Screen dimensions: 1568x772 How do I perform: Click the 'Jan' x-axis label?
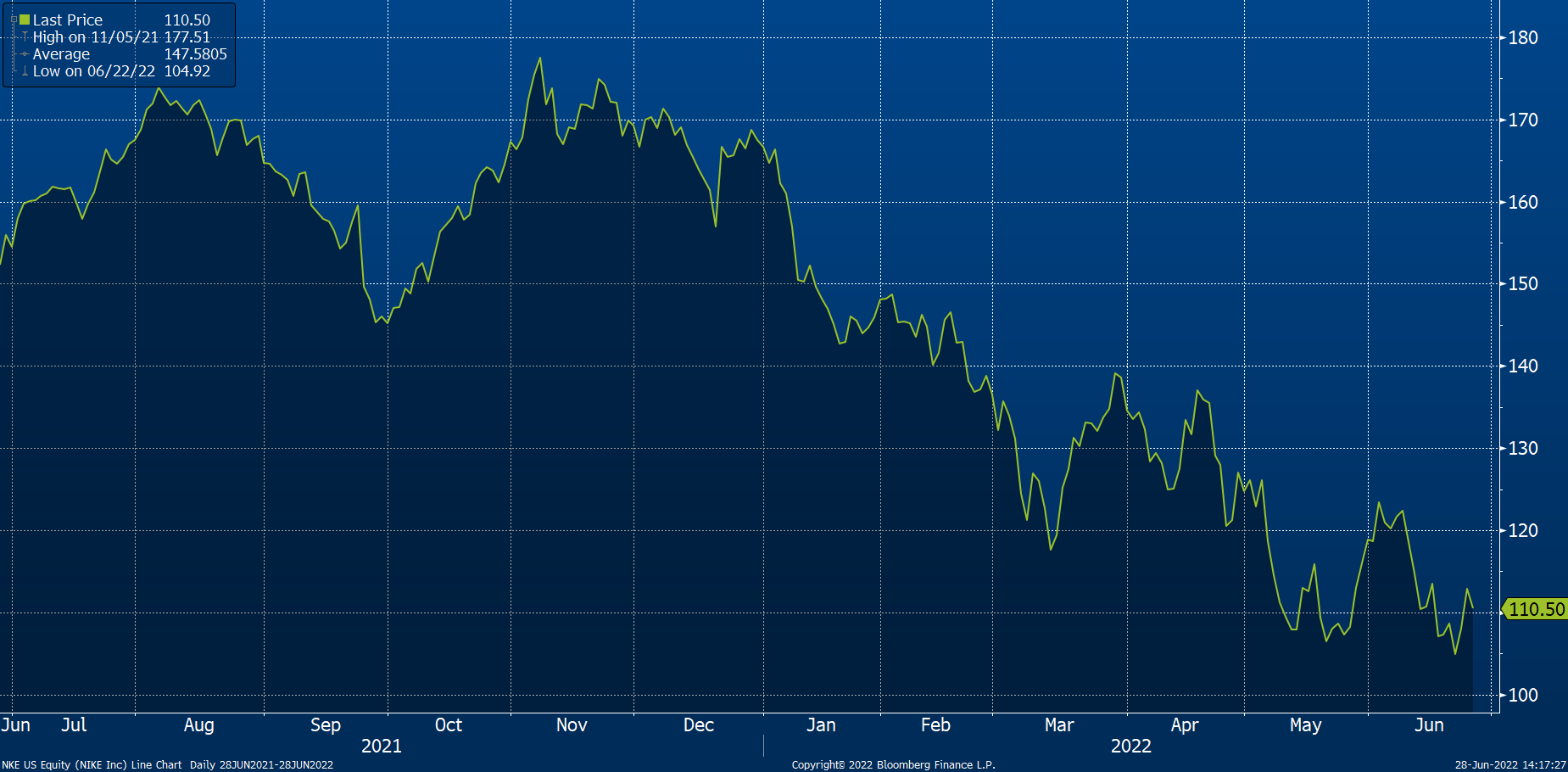(x=821, y=724)
